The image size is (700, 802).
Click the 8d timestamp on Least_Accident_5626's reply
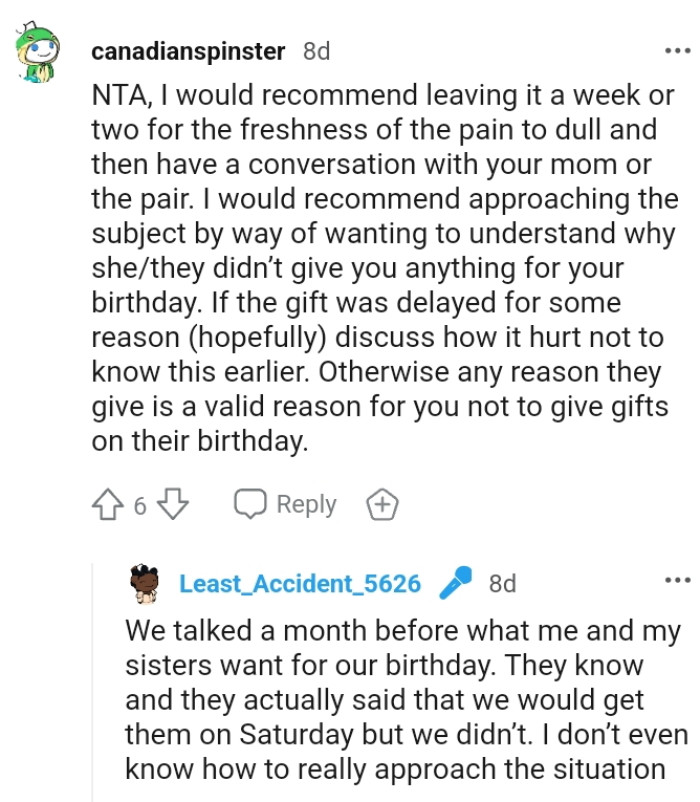[502, 583]
